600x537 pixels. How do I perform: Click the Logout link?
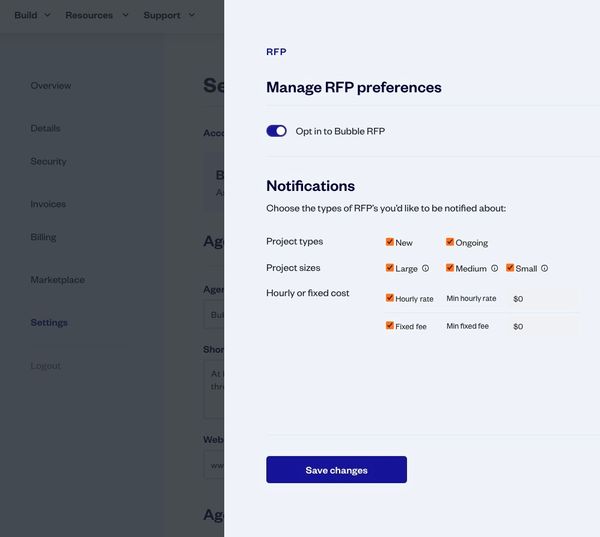45,366
